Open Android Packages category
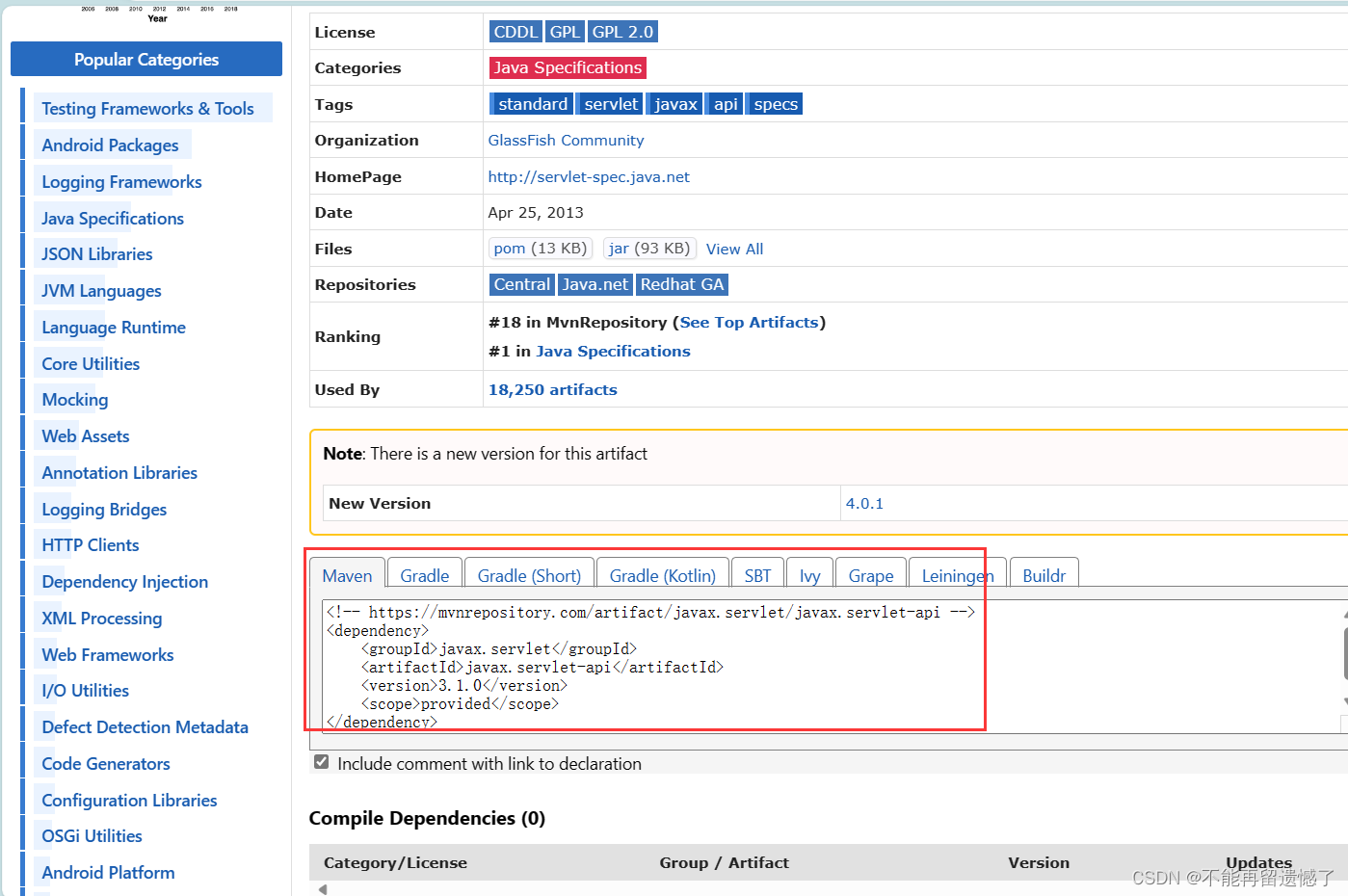The height and width of the screenshot is (896, 1348). click(x=110, y=145)
